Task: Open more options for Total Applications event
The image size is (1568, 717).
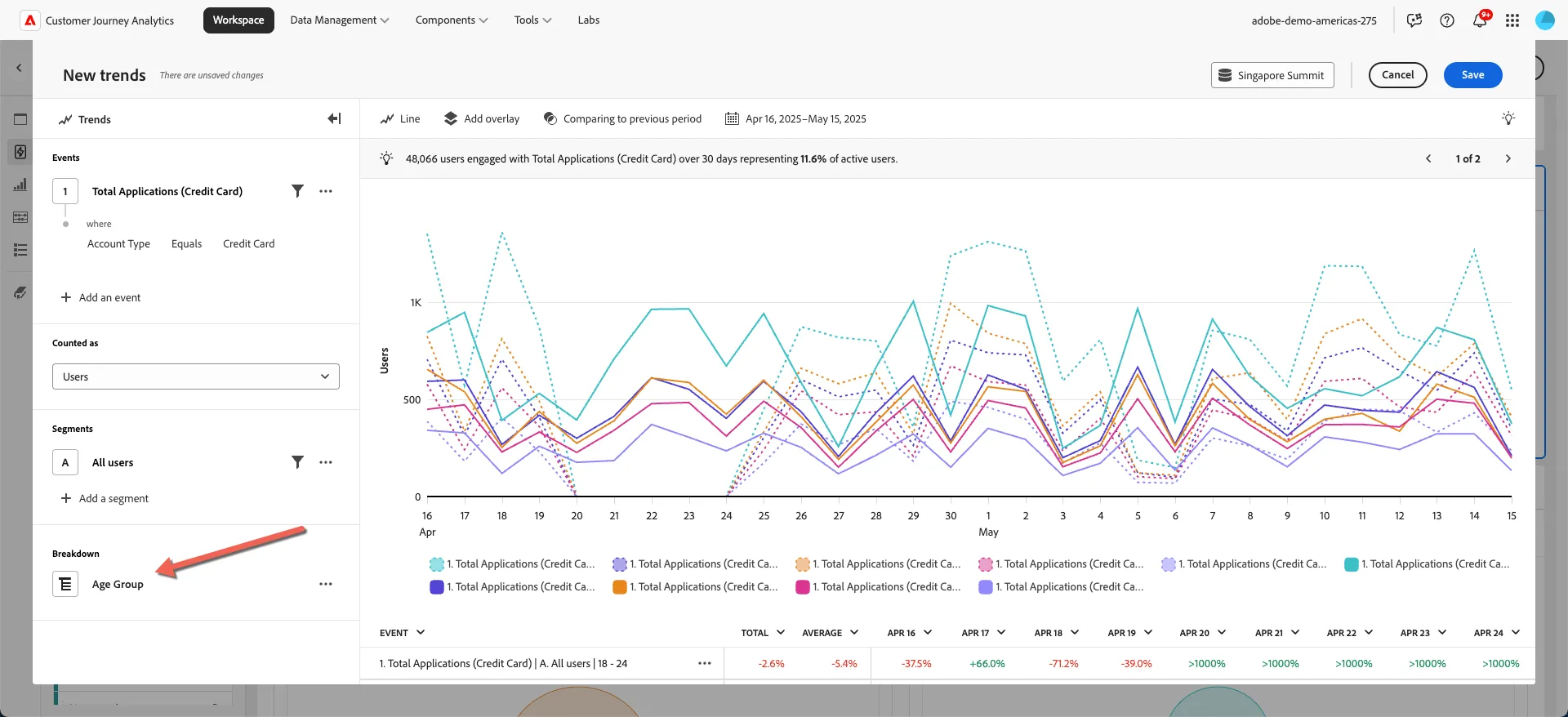Action: point(326,191)
